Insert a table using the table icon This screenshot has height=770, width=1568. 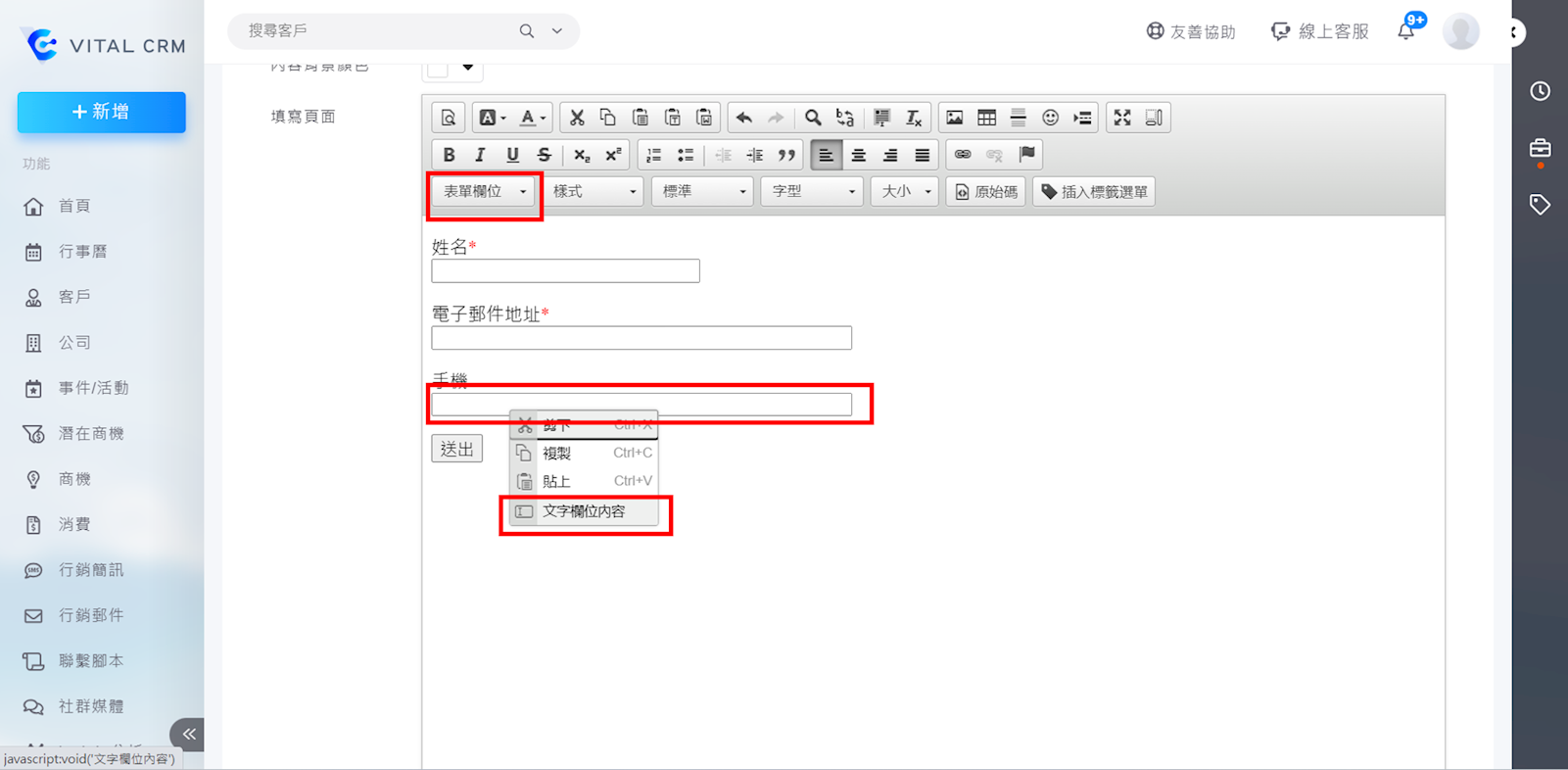pos(986,118)
